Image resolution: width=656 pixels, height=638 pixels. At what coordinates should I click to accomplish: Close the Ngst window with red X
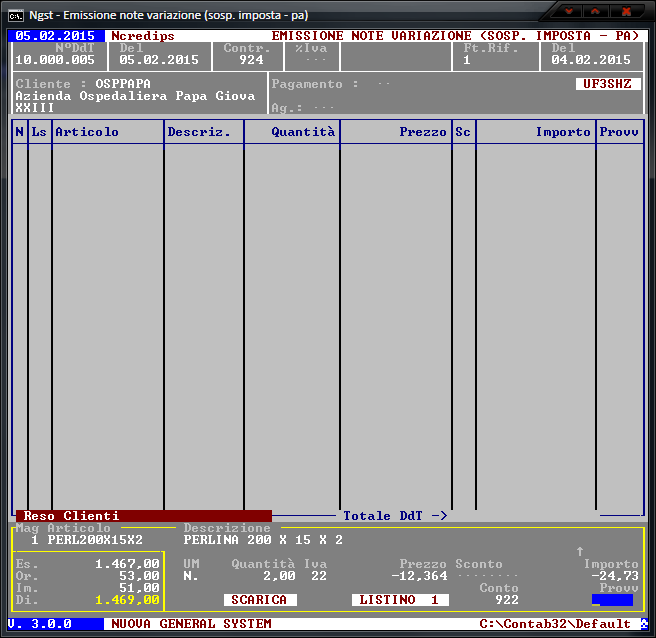tap(626, 11)
